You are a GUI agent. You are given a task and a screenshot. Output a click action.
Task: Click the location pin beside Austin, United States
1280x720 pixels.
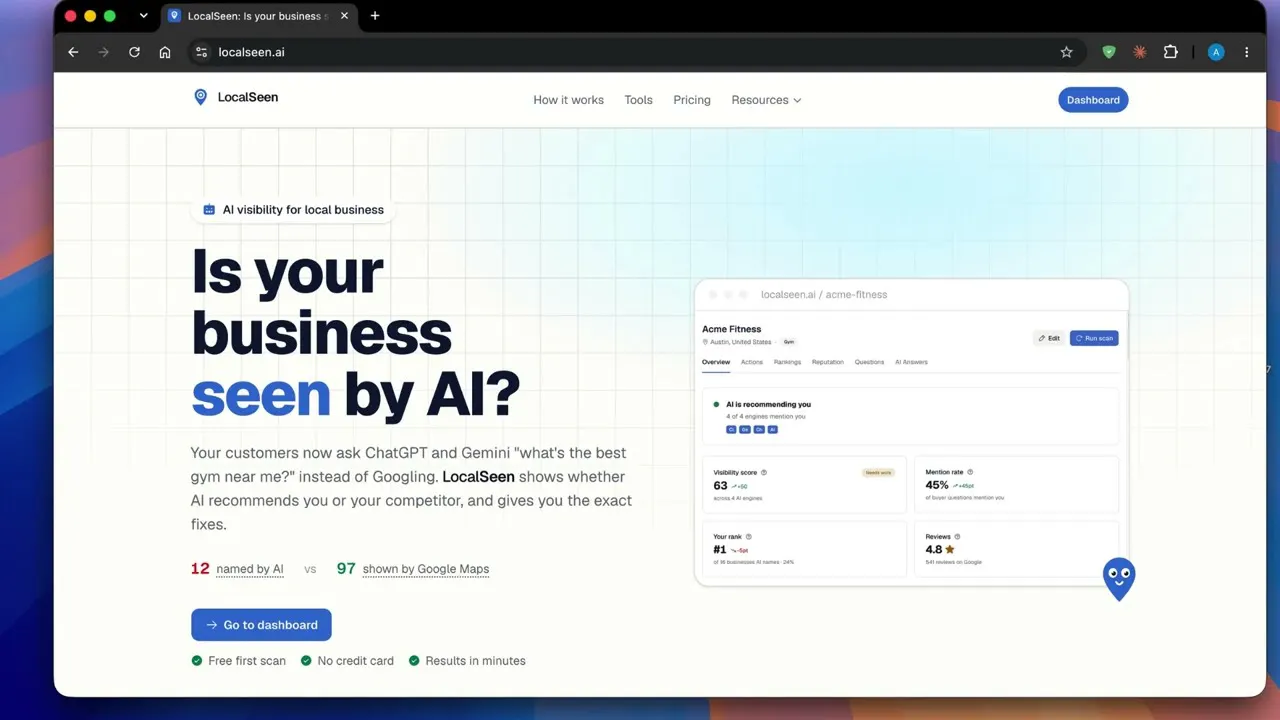pos(705,342)
